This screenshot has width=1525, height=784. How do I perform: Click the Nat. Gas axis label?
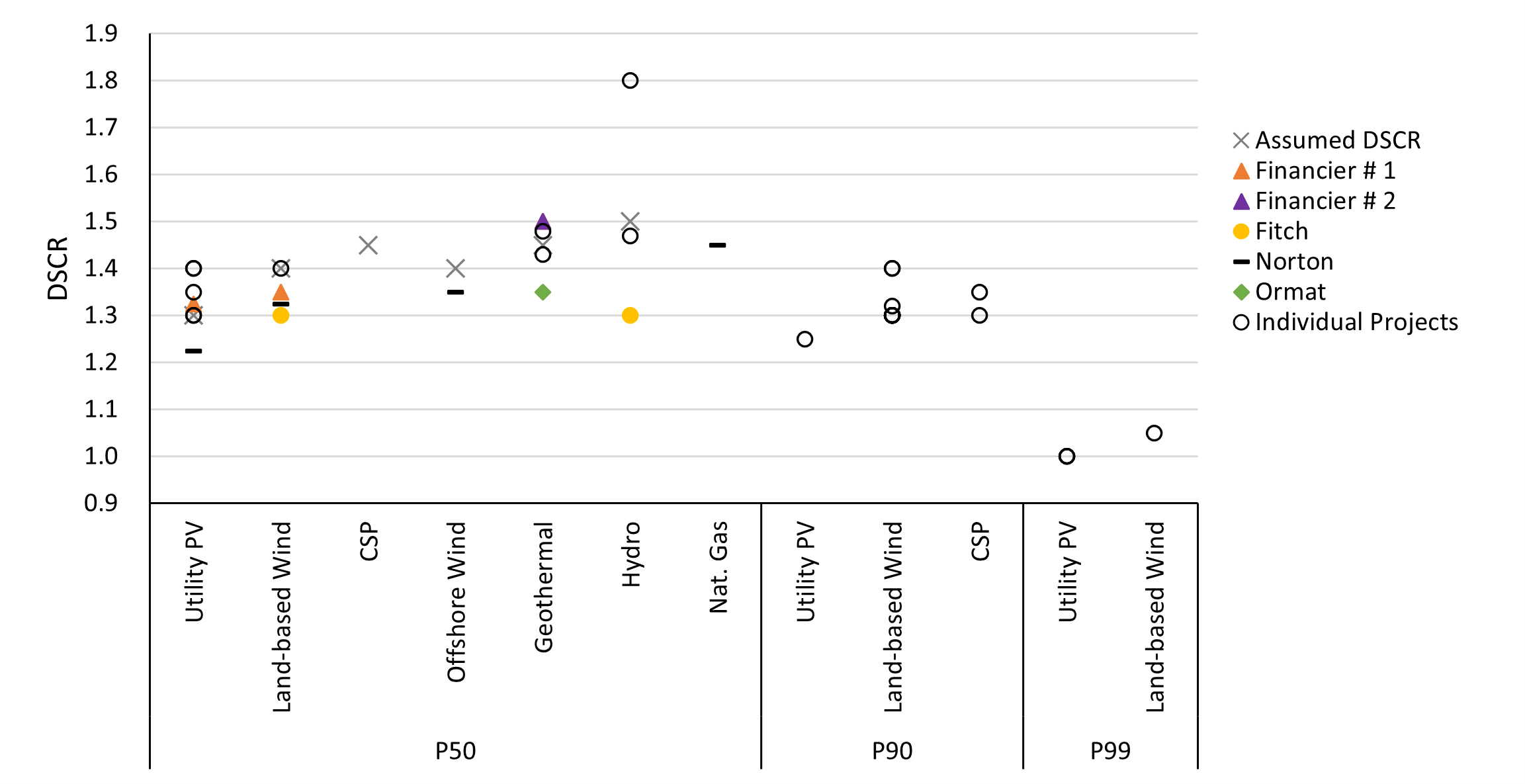click(x=718, y=567)
